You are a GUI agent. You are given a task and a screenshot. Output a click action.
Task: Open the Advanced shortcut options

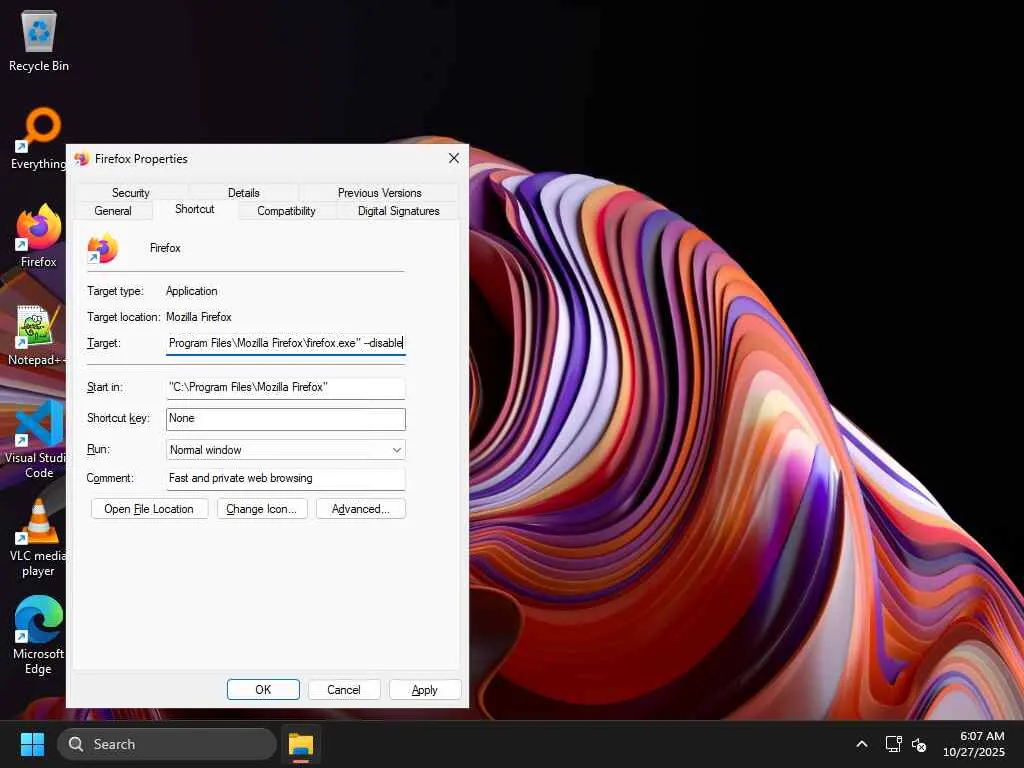point(360,509)
